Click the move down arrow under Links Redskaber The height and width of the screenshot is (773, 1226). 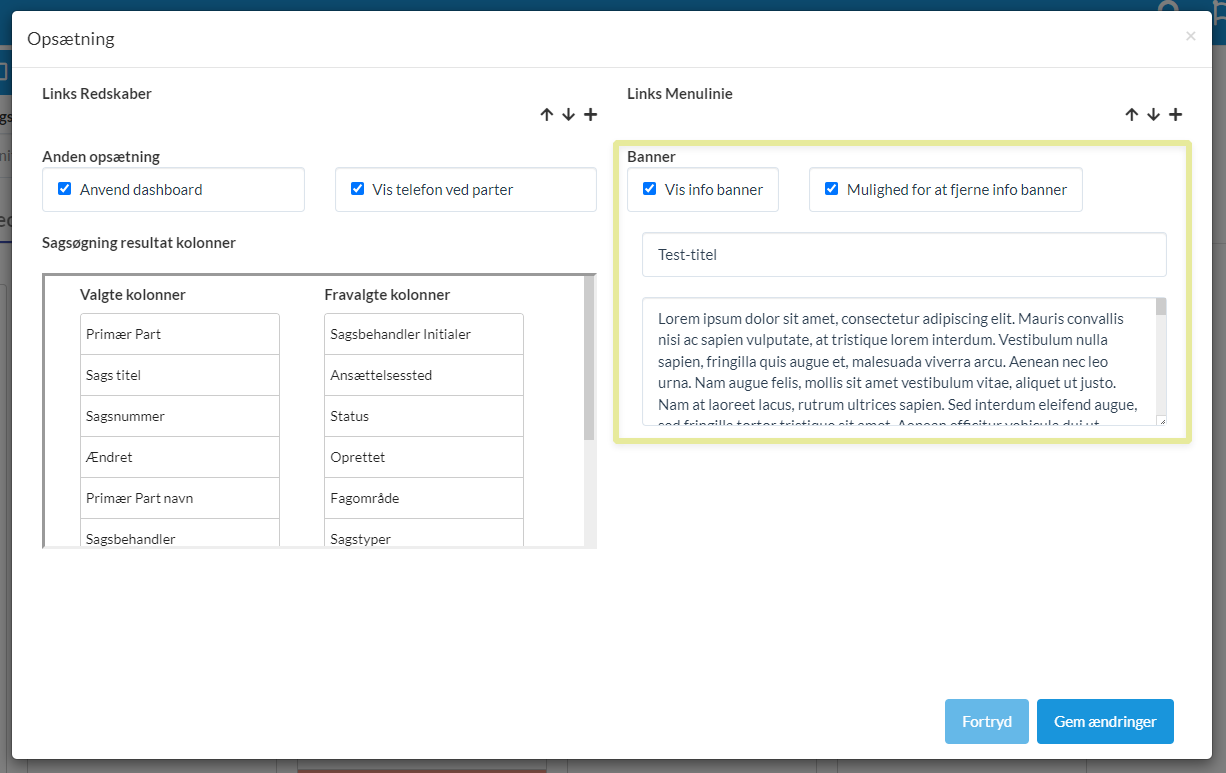point(568,115)
